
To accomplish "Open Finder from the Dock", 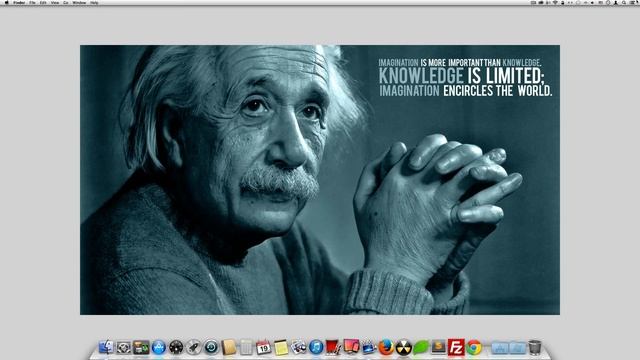I will (107, 347).
